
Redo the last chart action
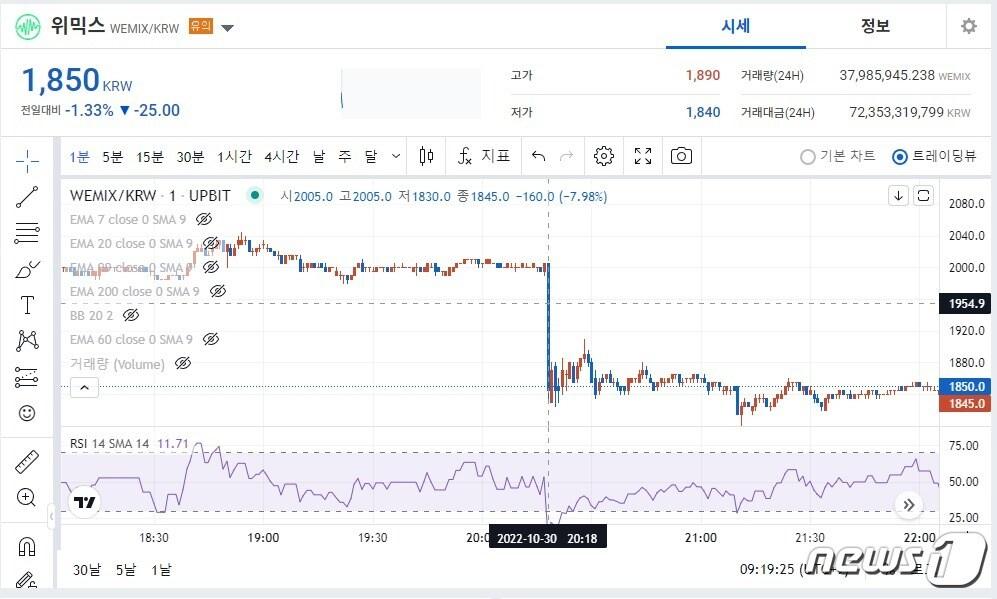pos(567,156)
